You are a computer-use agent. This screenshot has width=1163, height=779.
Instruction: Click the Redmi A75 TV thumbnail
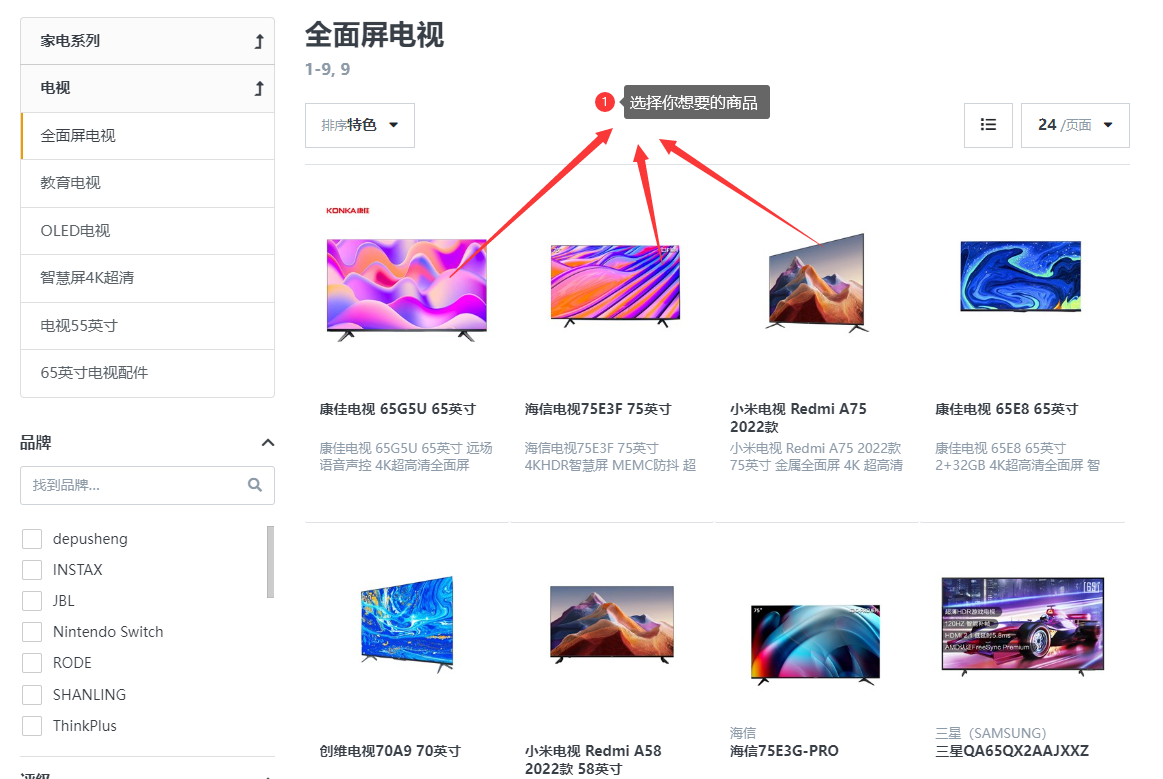click(817, 283)
